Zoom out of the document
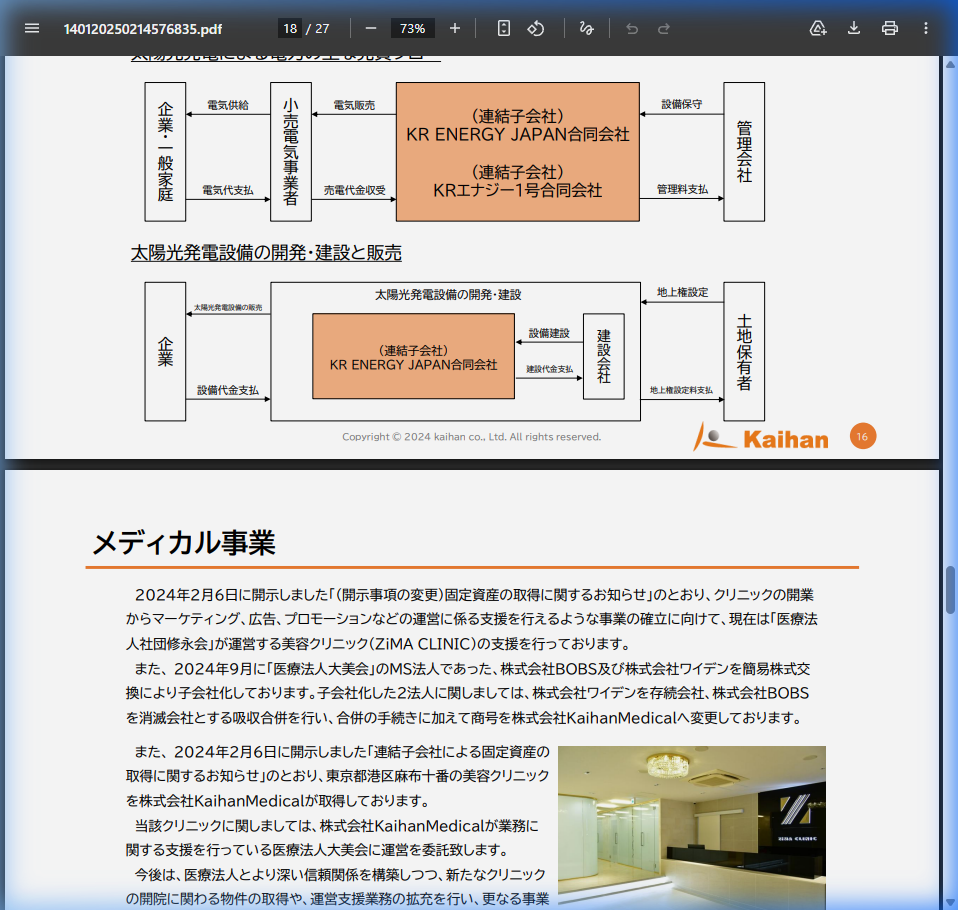 (x=371, y=28)
